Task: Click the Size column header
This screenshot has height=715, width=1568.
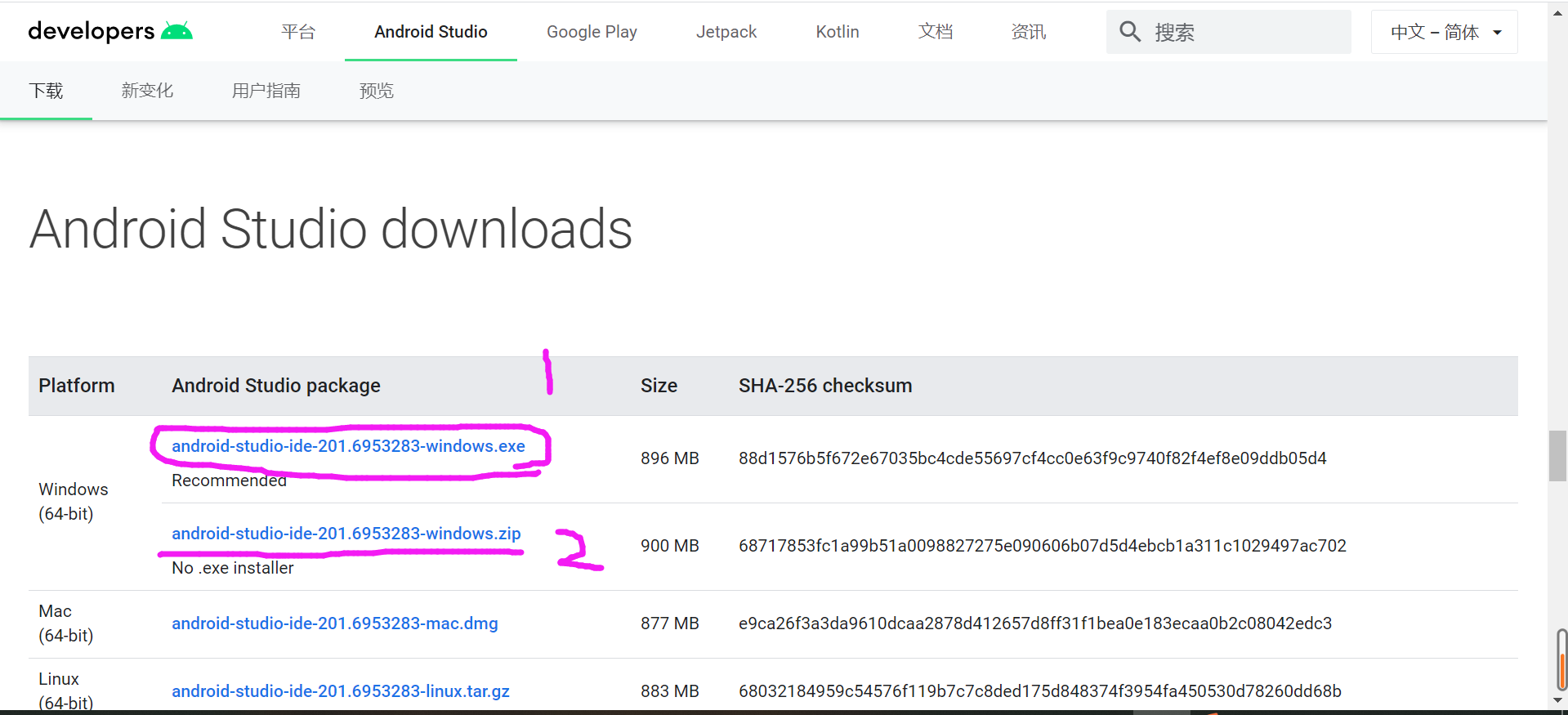Action: pyautogui.click(x=659, y=386)
